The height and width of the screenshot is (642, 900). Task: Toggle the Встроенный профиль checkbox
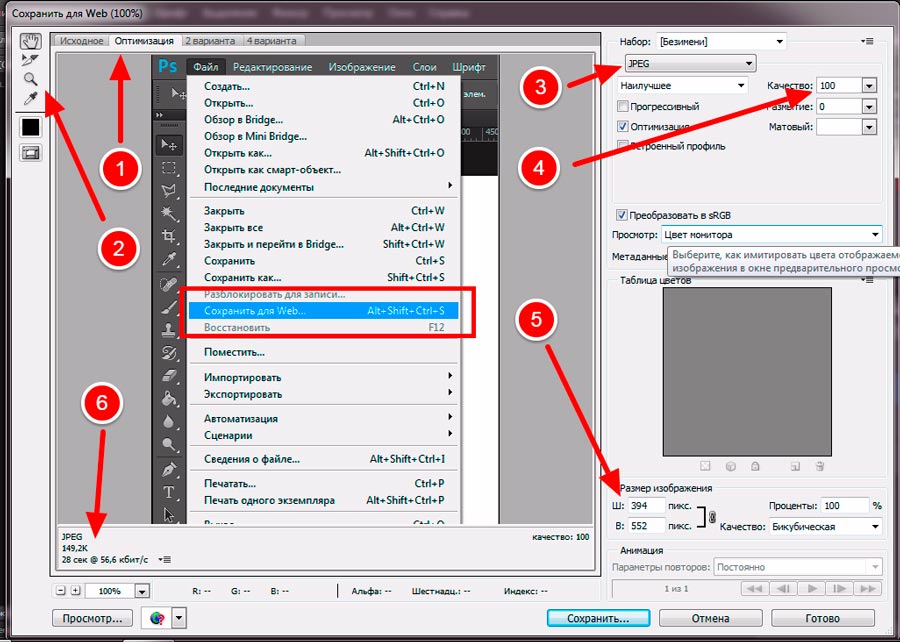[x=622, y=146]
